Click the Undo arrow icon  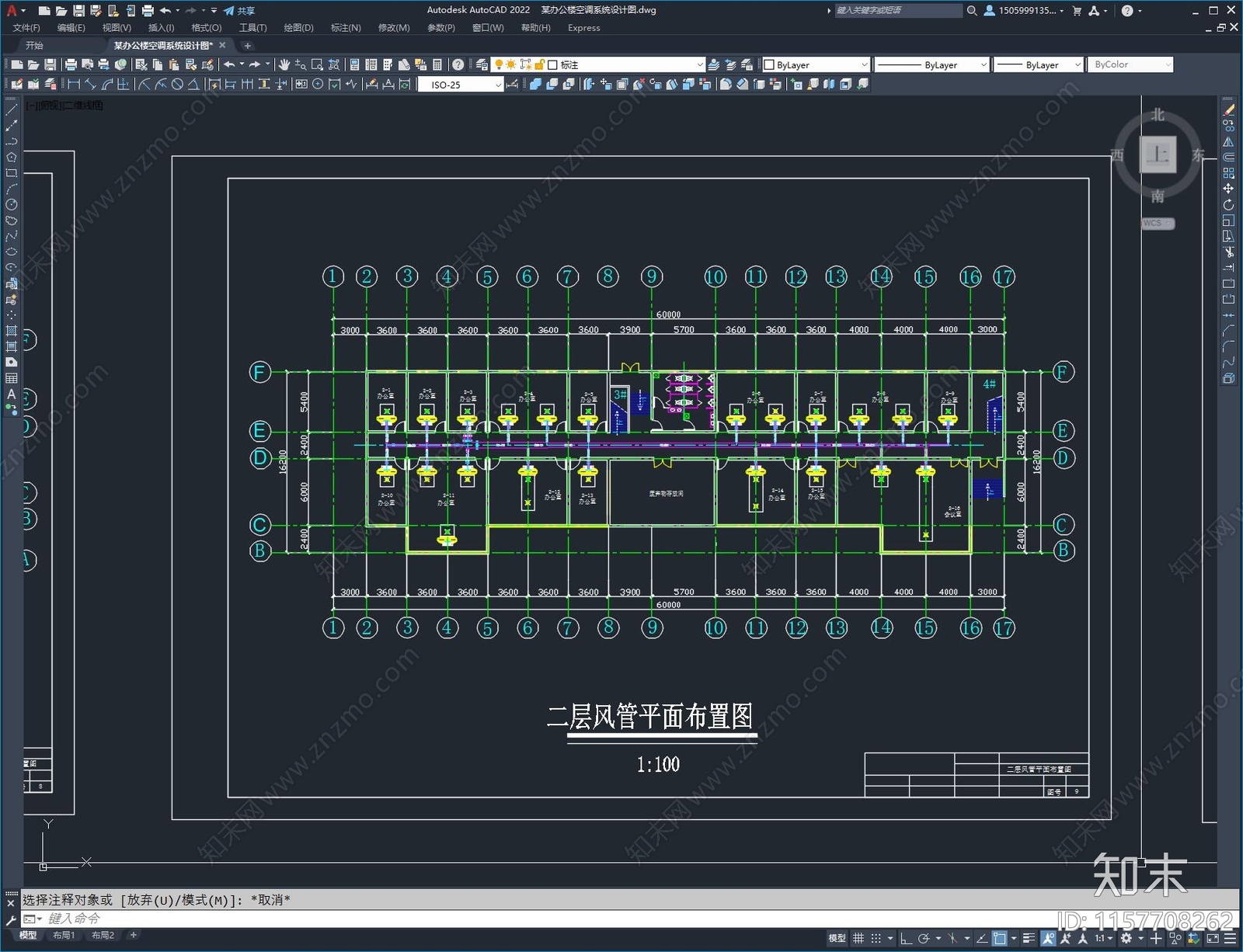click(165, 11)
